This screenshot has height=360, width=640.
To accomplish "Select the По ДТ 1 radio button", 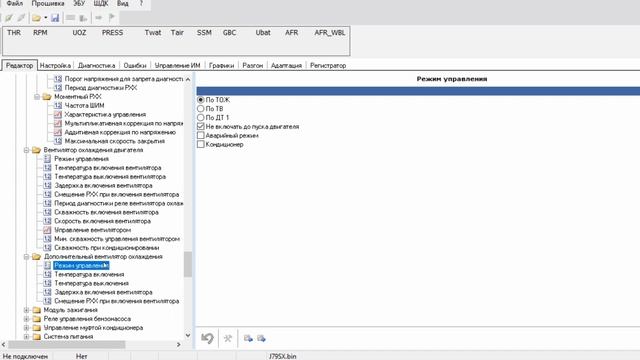I will pyautogui.click(x=200, y=118).
